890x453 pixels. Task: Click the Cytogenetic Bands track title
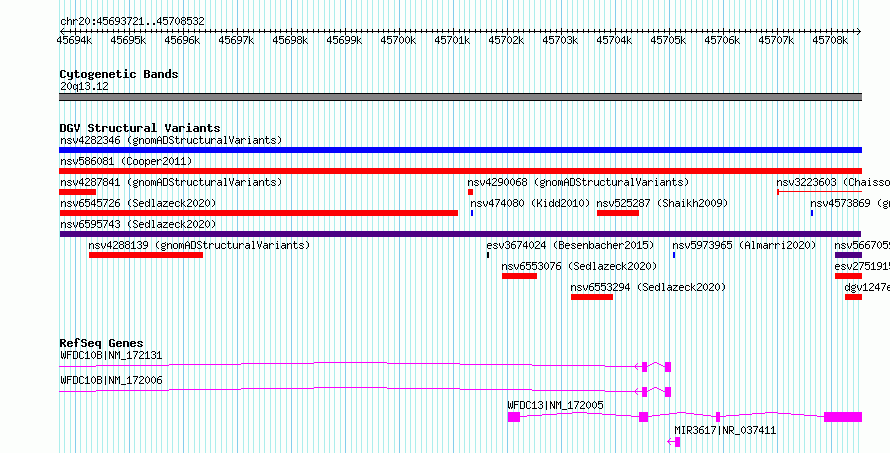point(119,74)
